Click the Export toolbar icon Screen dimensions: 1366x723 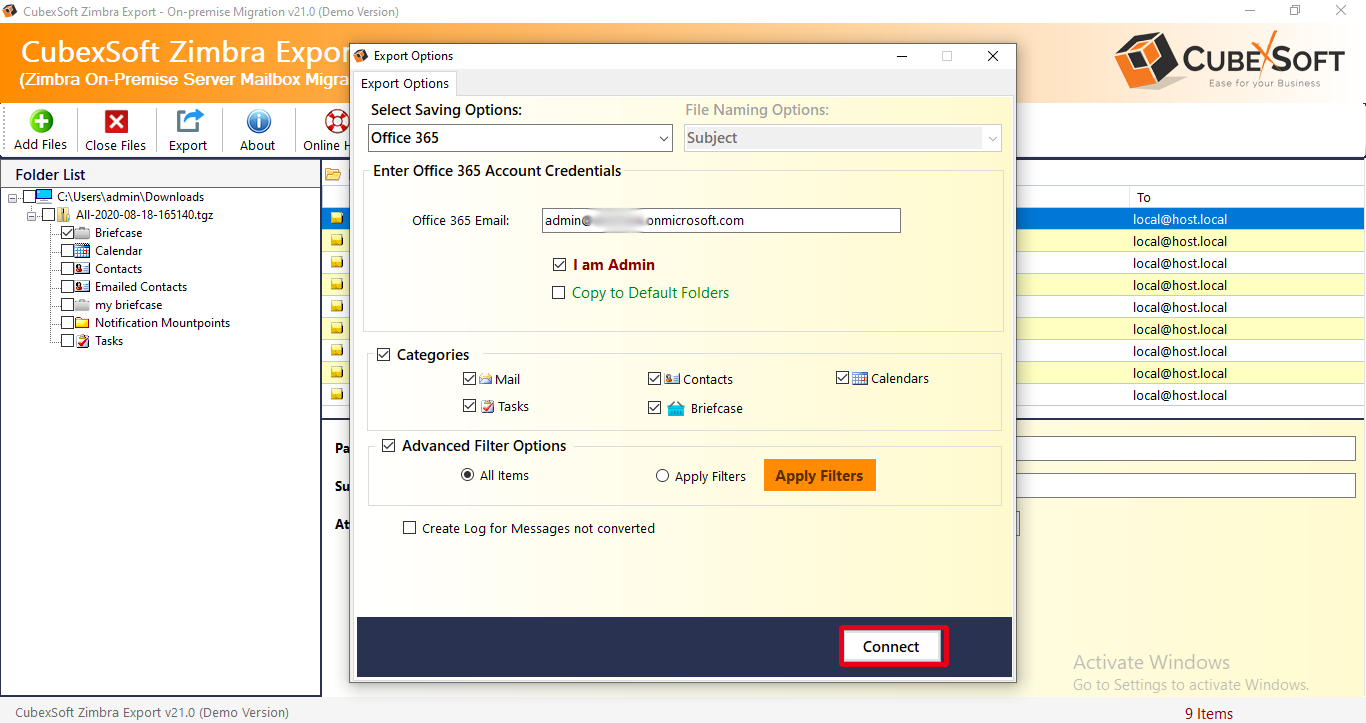[188, 122]
